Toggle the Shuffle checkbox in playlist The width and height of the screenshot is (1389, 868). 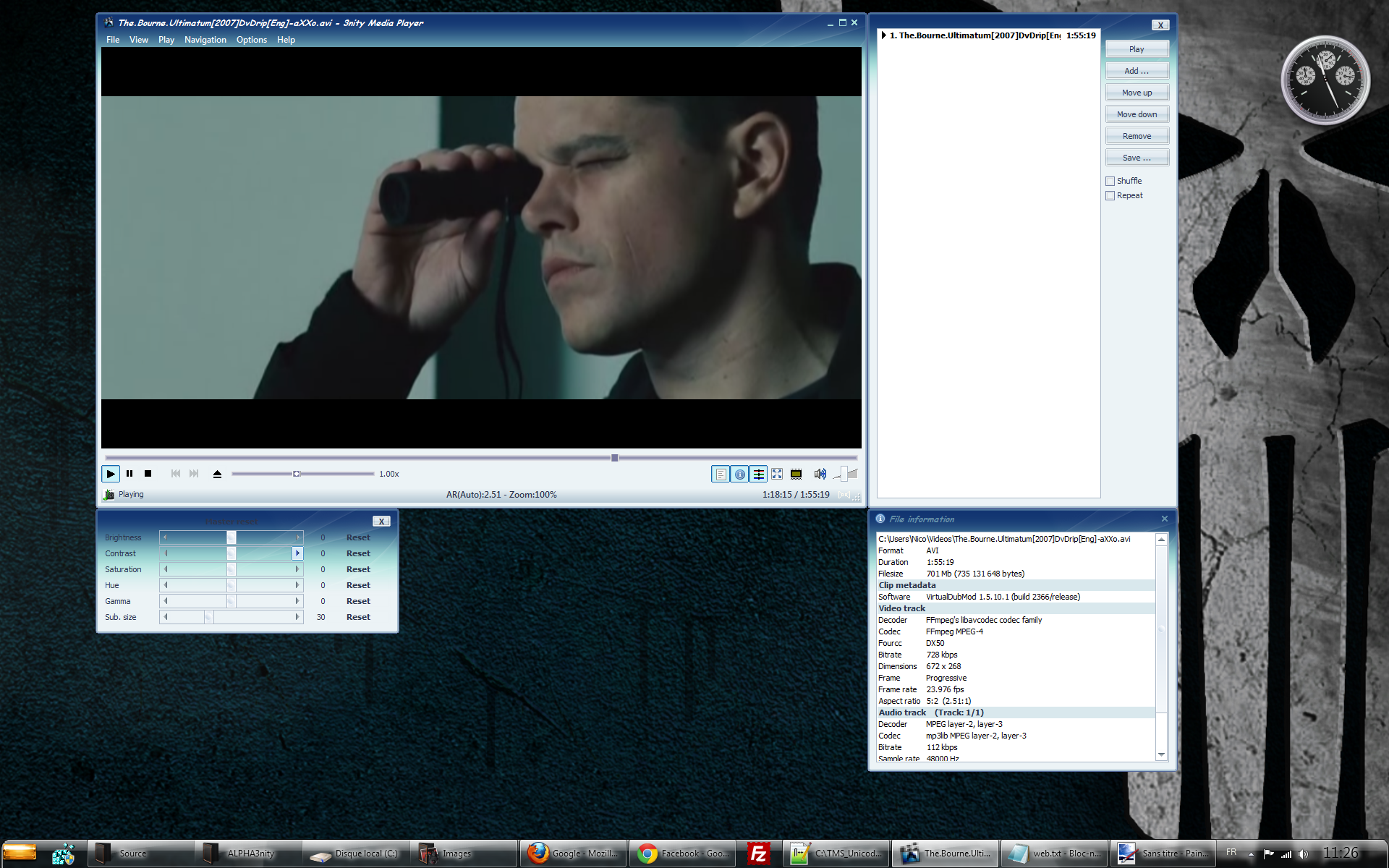tap(1110, 180)
